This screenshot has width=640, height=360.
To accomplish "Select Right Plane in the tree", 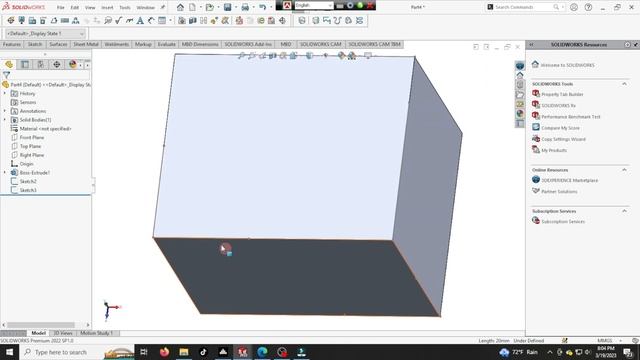I will click(32, 155).
